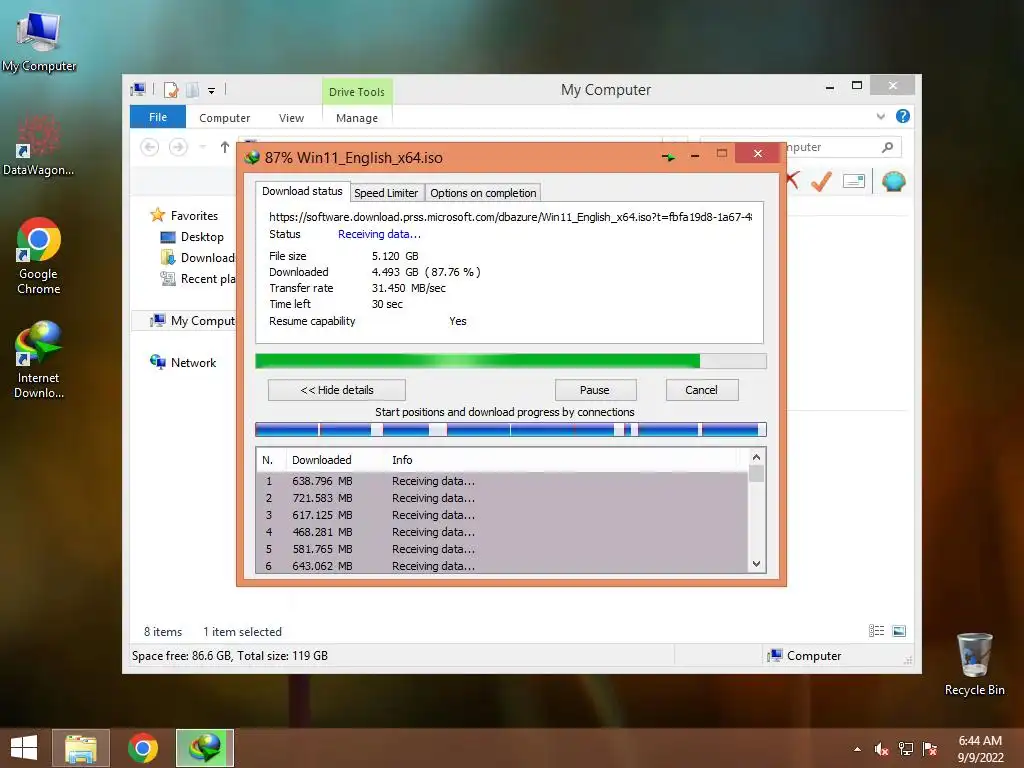
Task: Open the Manage ribbon tab
Action: [x=357, y=118]
